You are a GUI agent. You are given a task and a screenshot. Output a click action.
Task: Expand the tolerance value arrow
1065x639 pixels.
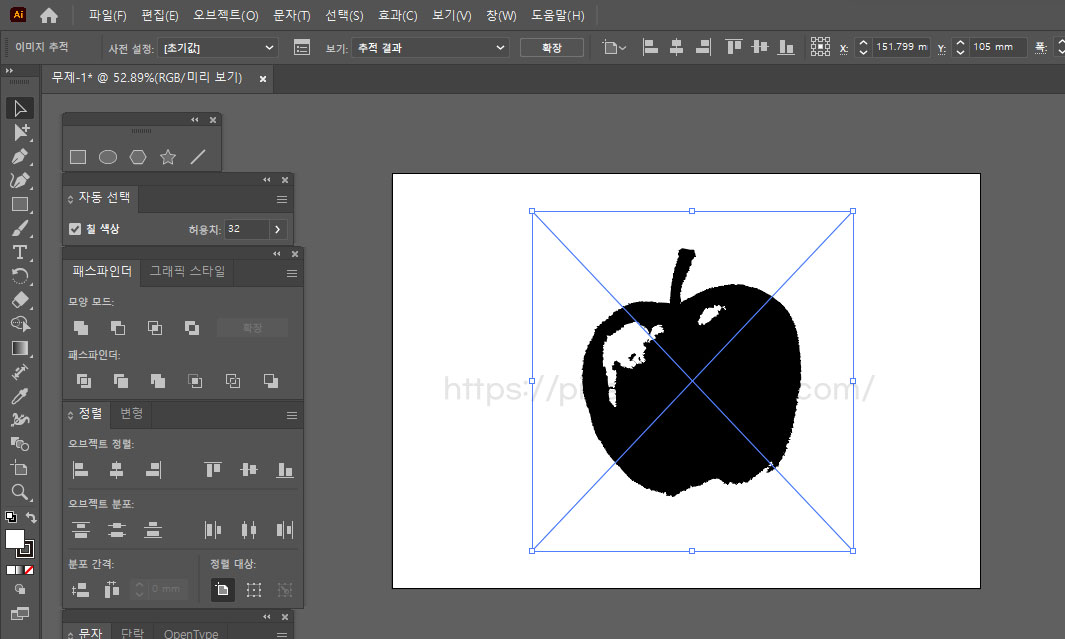click(277, 230)
